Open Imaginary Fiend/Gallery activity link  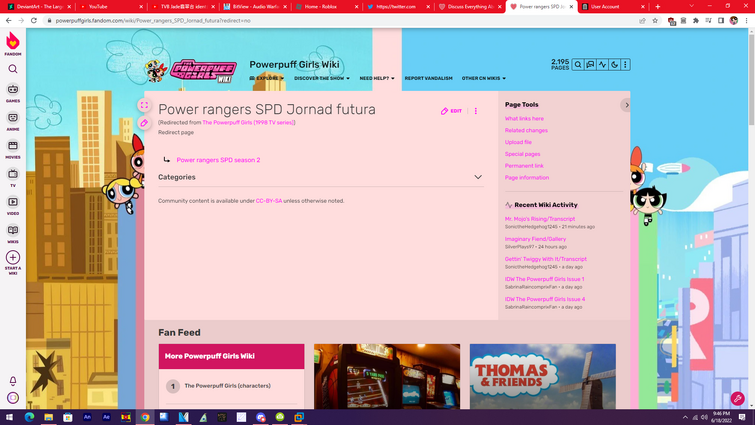coord(535,239)
